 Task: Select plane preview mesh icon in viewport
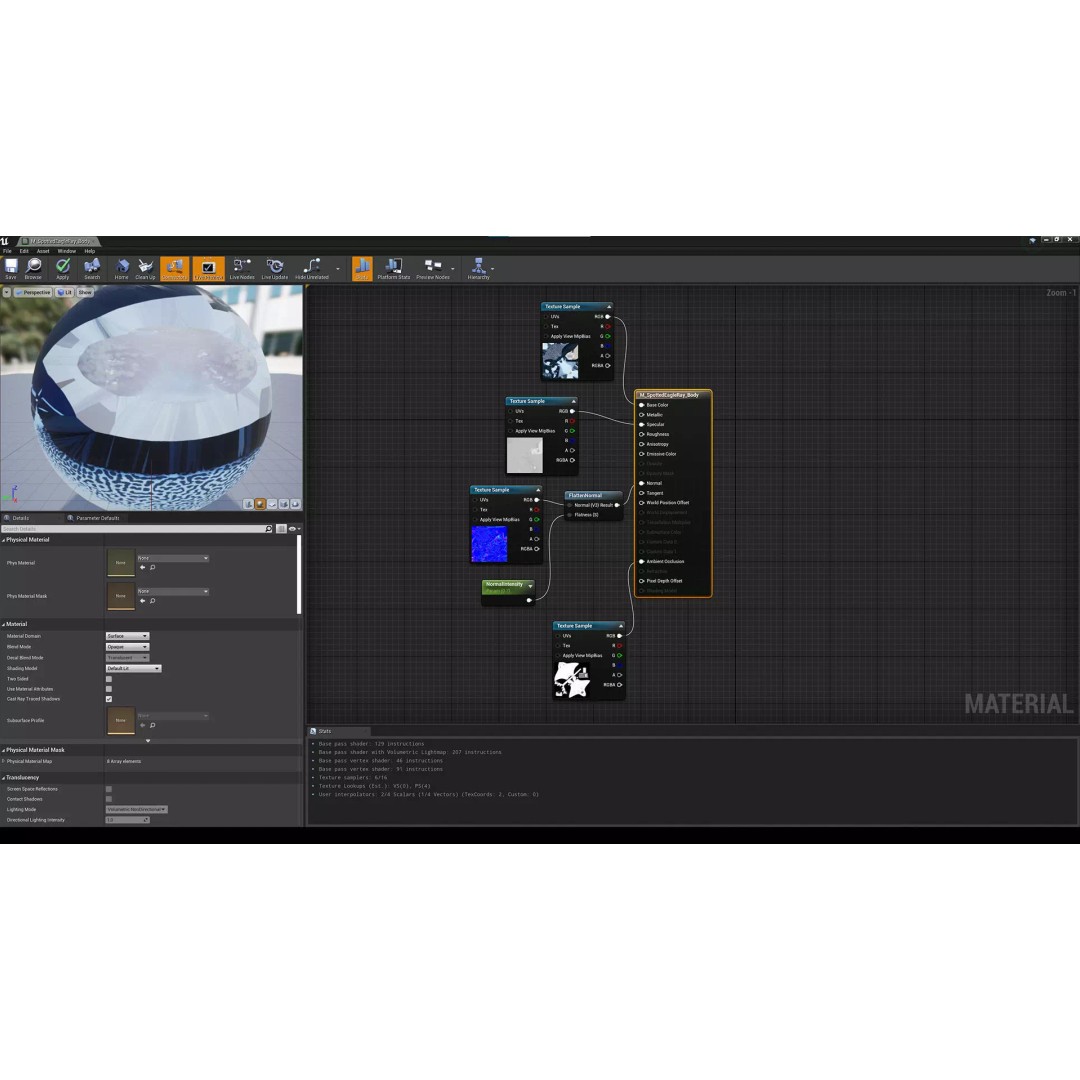click(272, 504)
